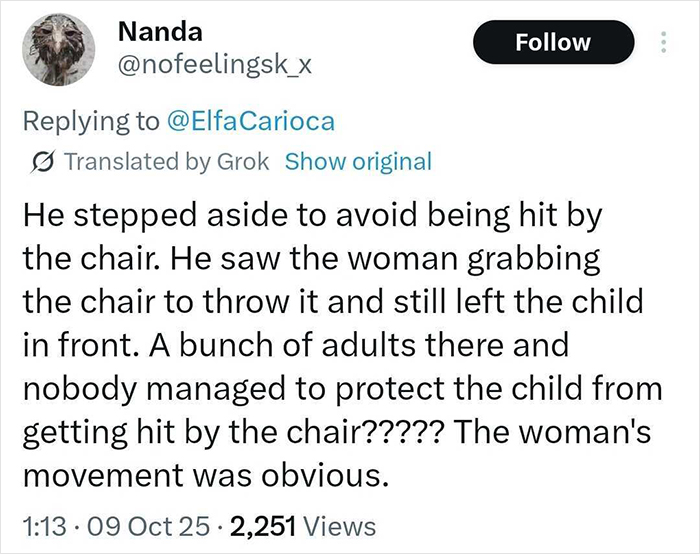Click the Grok slashed-circle icon

point(45,162)
